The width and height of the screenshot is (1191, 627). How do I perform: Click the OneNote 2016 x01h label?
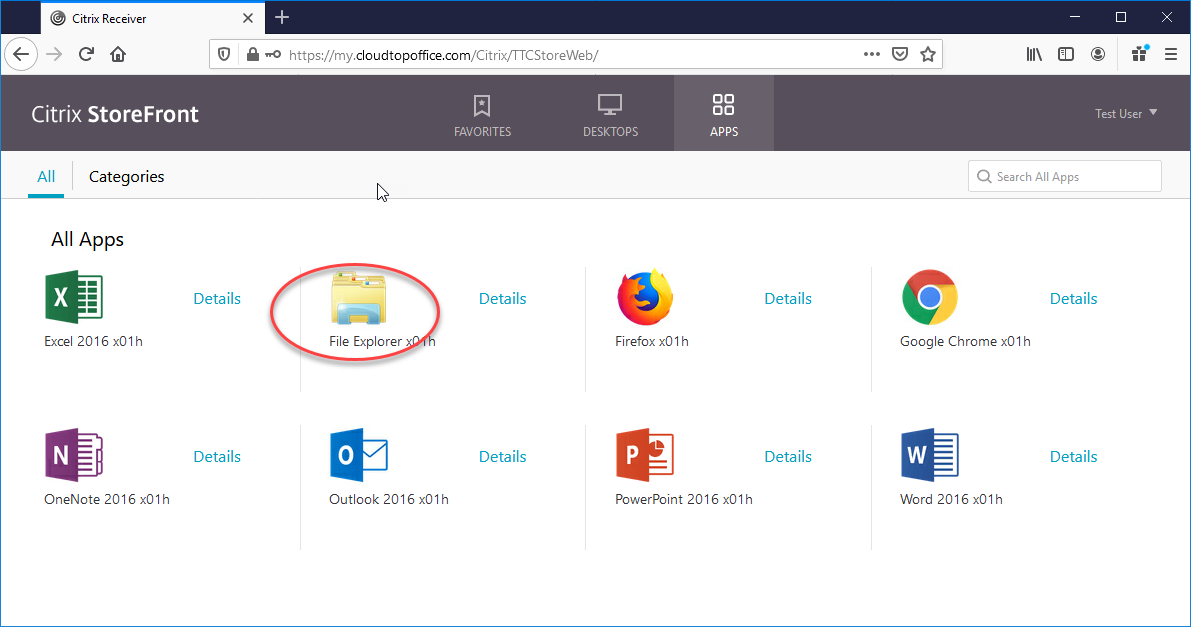point(106,500)
